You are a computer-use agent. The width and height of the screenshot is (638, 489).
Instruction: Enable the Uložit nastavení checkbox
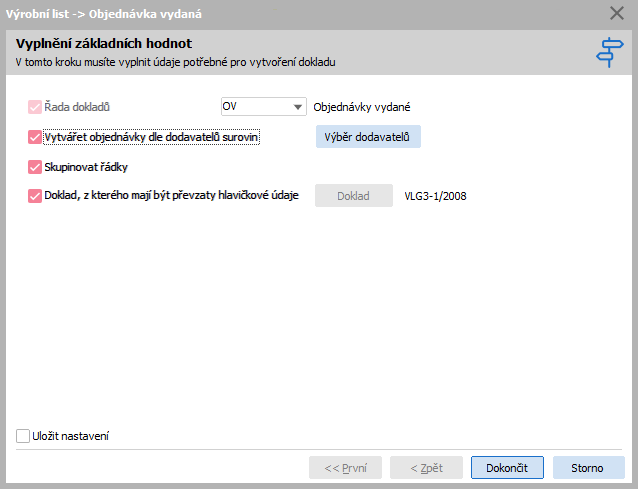click(23, 436)
